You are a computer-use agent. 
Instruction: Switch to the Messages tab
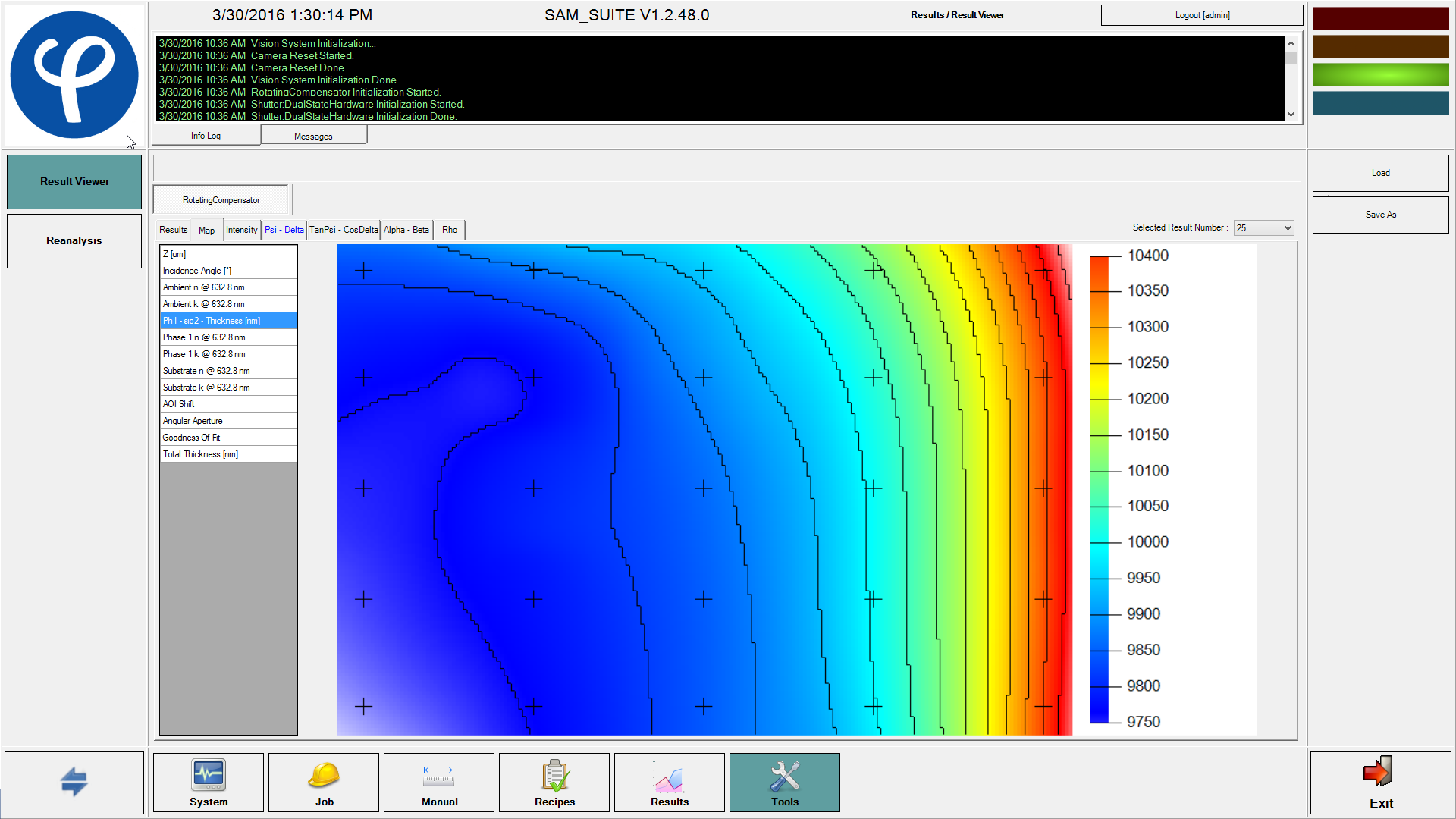(x=314, y=136)
